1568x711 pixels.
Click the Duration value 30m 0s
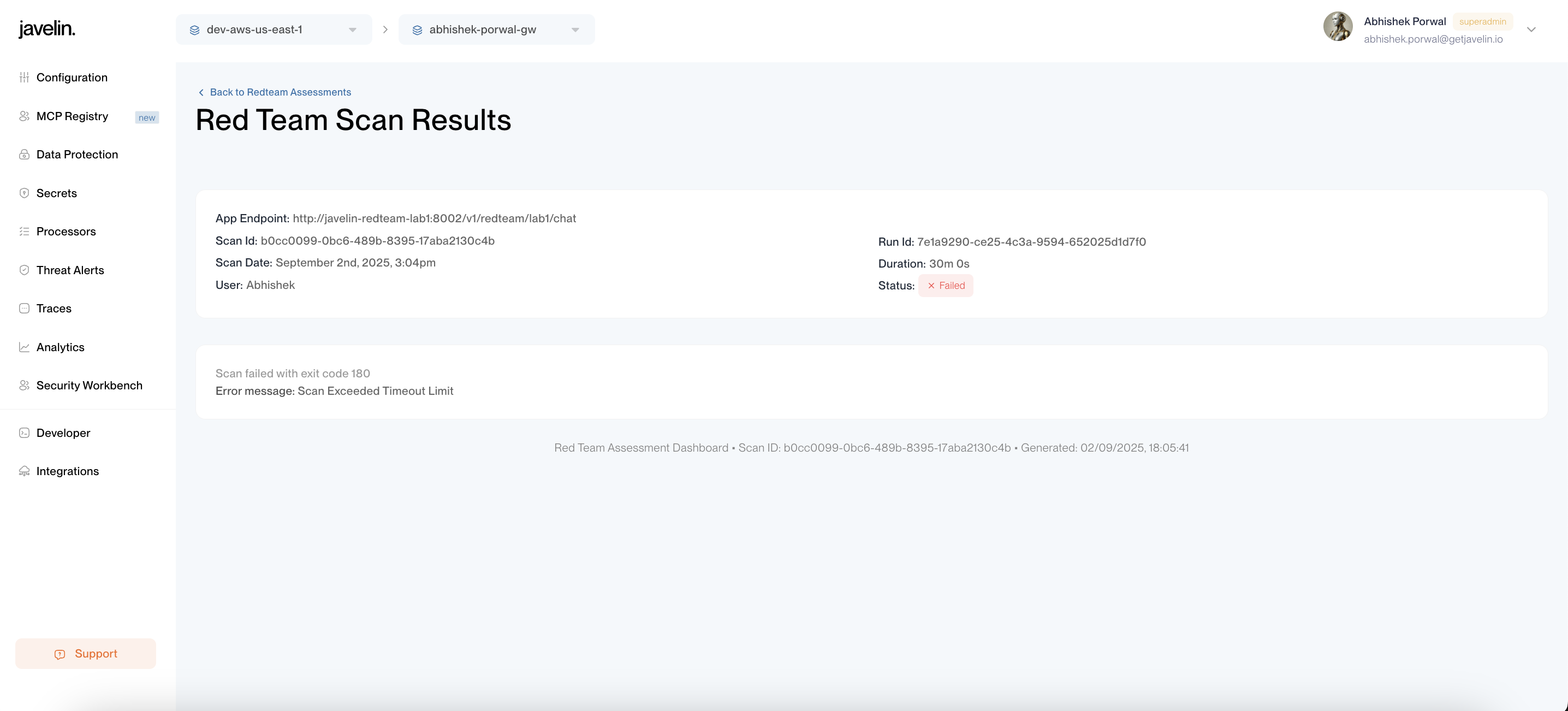coord(949,264)
